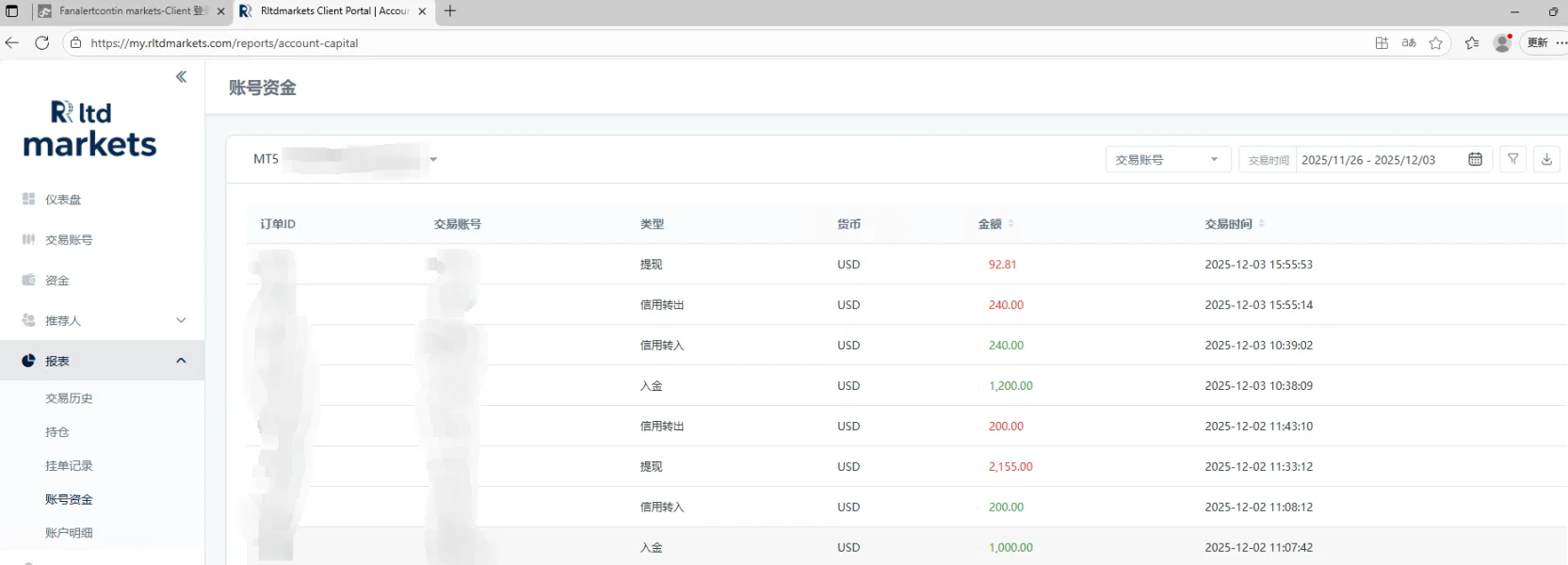Click 信用转入 in the 11:08:12 row
The image size is (1568, 565).
coord(662,508)
